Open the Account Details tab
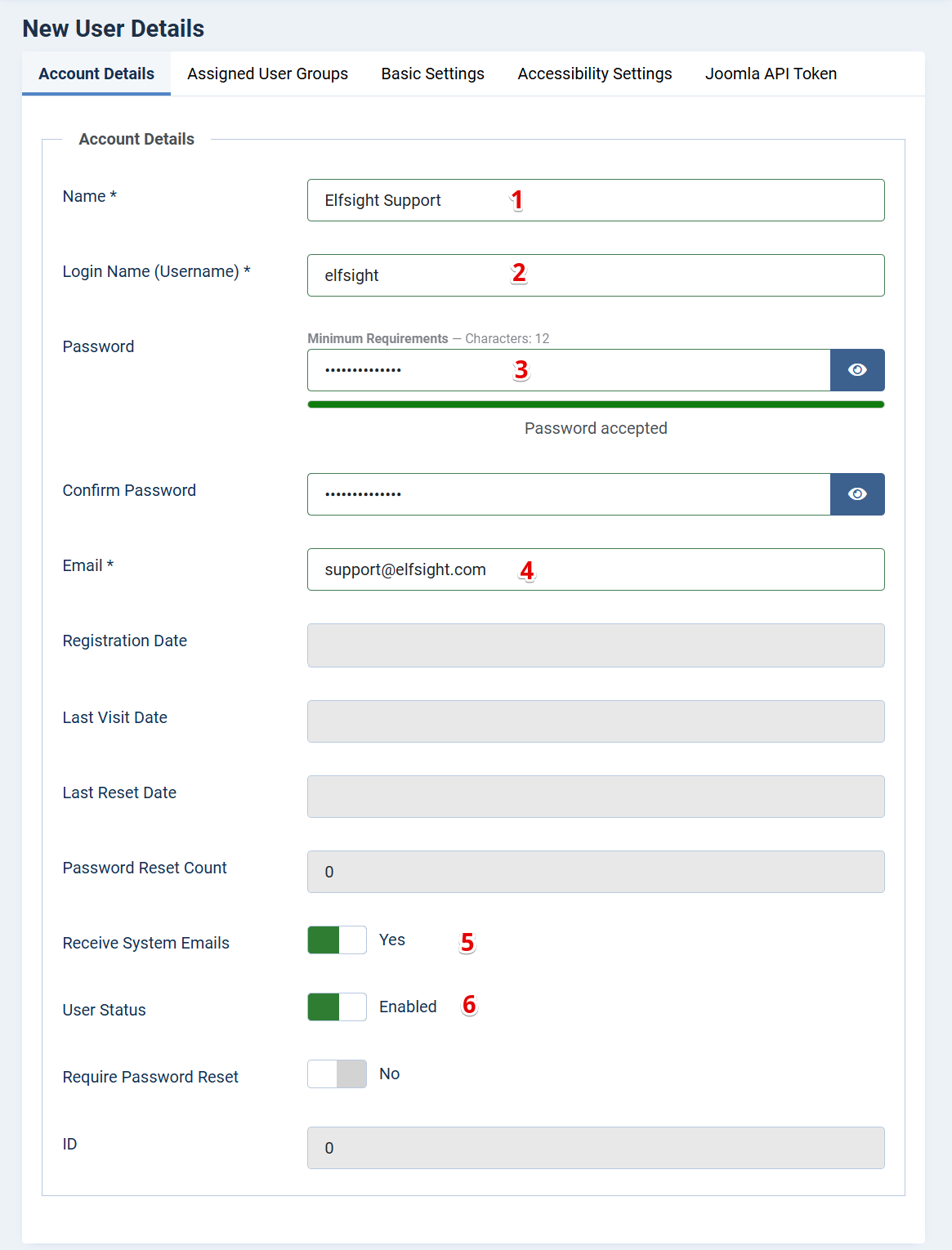The width and height of the screenshot is (952, 1250). pos(96,74)
